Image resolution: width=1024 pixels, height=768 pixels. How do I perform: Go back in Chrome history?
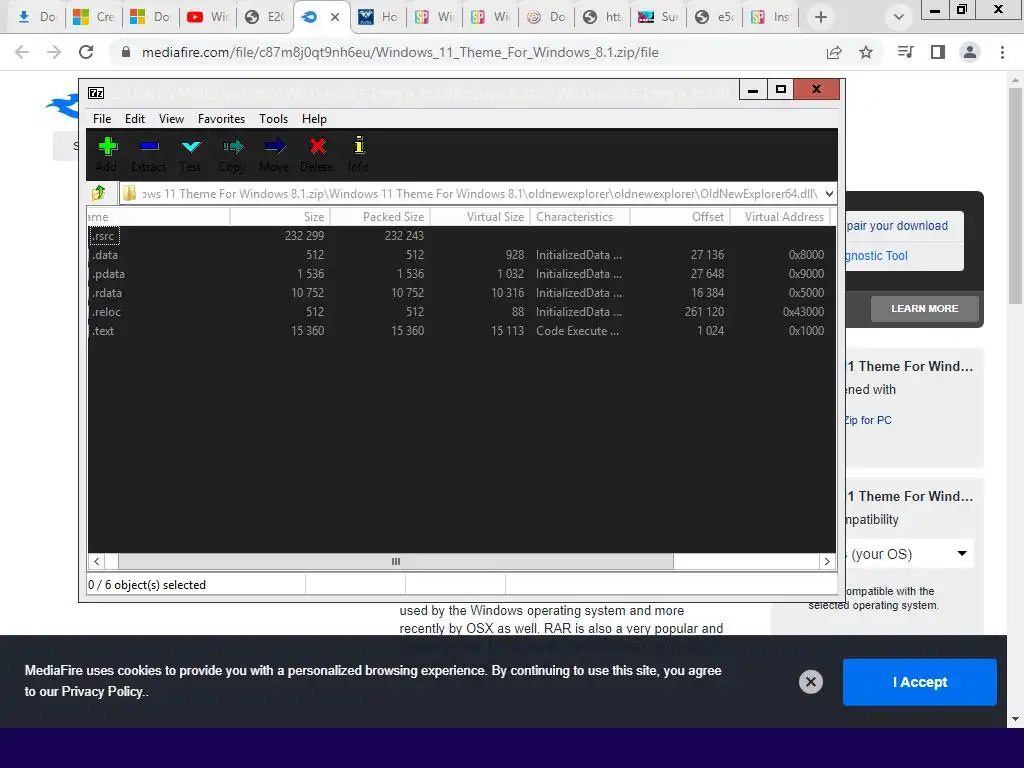[x=22, y=52]
